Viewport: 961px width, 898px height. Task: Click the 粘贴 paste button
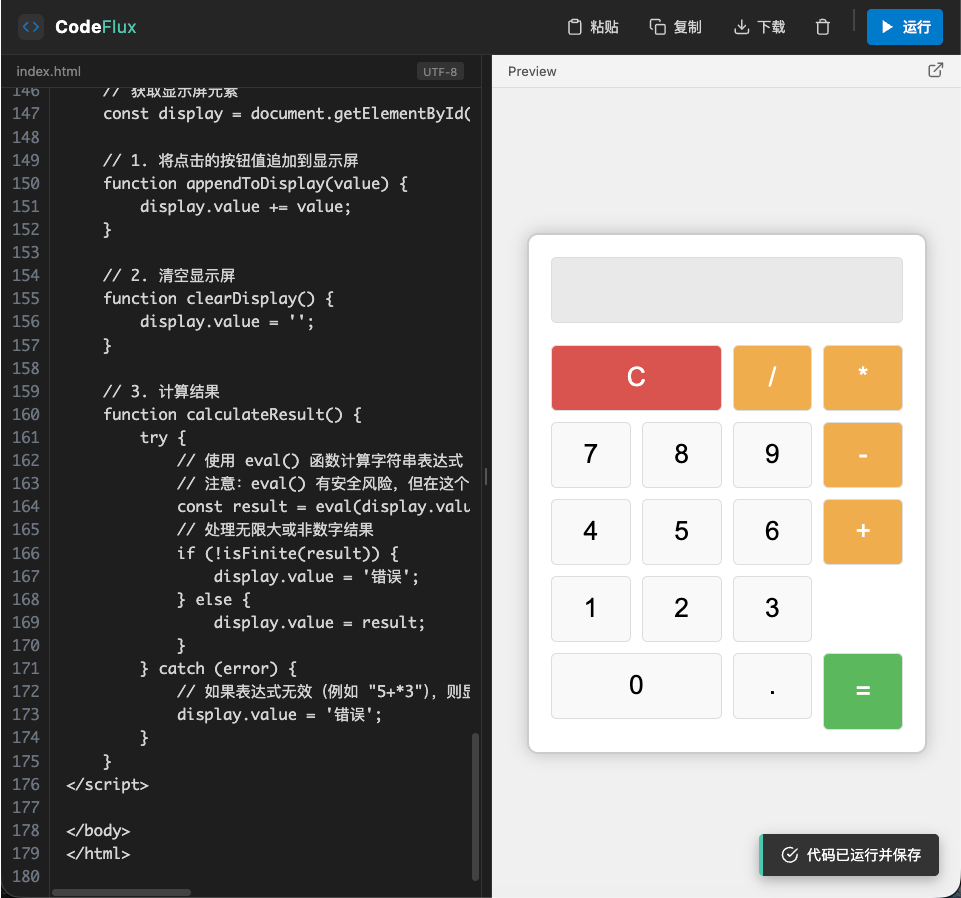(593, 27)
